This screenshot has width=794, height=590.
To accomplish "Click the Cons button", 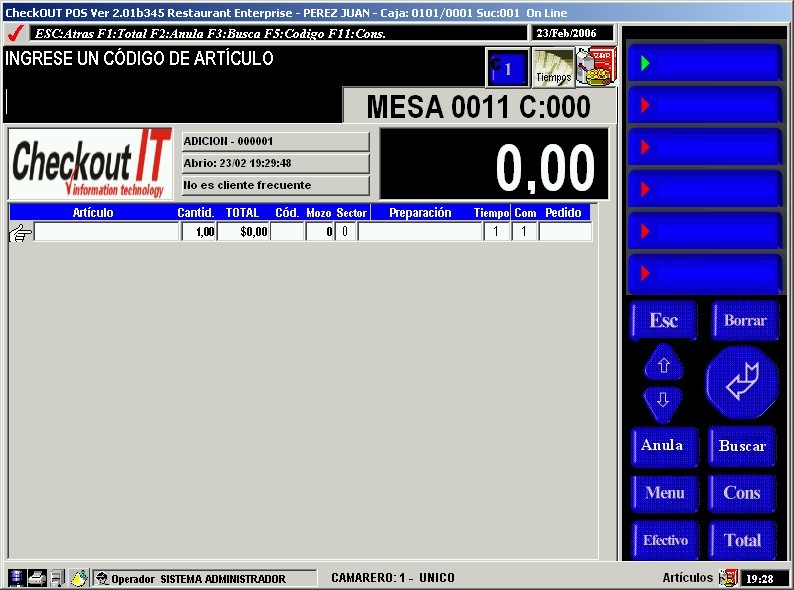I will tap(742, 493).
